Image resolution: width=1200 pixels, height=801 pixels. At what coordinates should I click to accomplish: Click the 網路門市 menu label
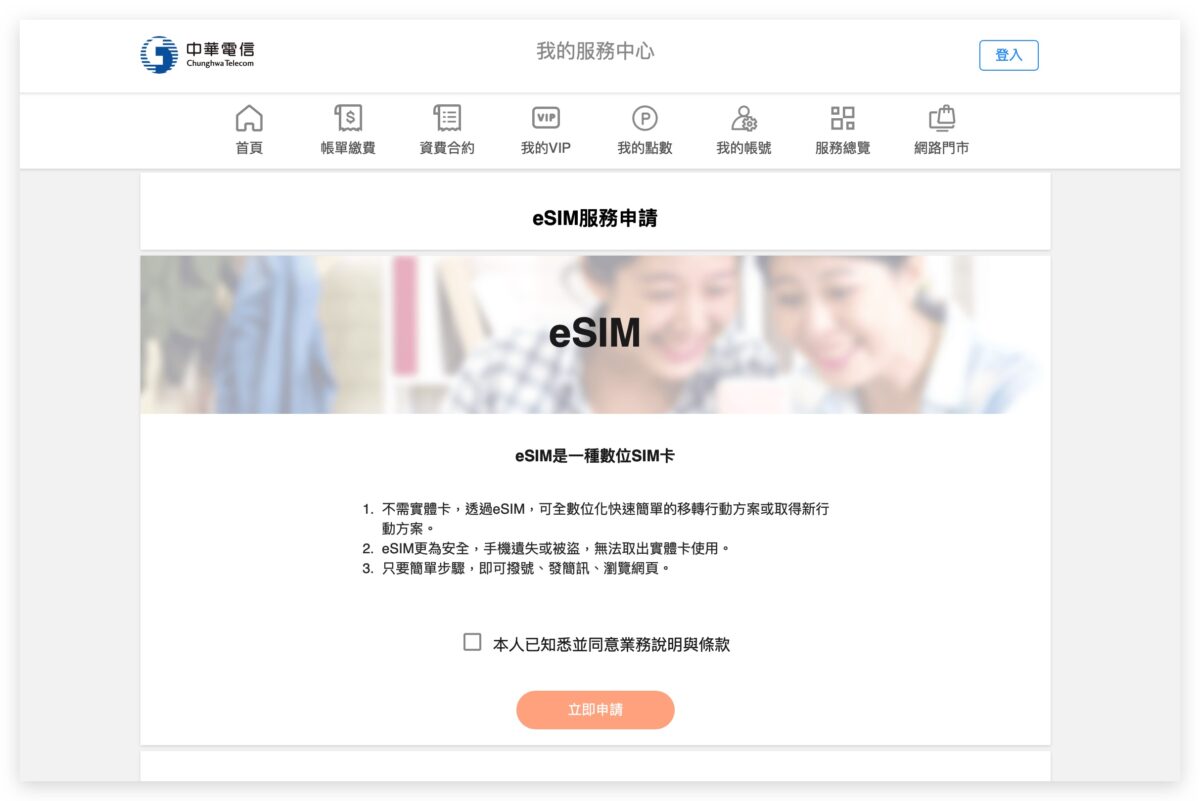click(x=942, y=148)
